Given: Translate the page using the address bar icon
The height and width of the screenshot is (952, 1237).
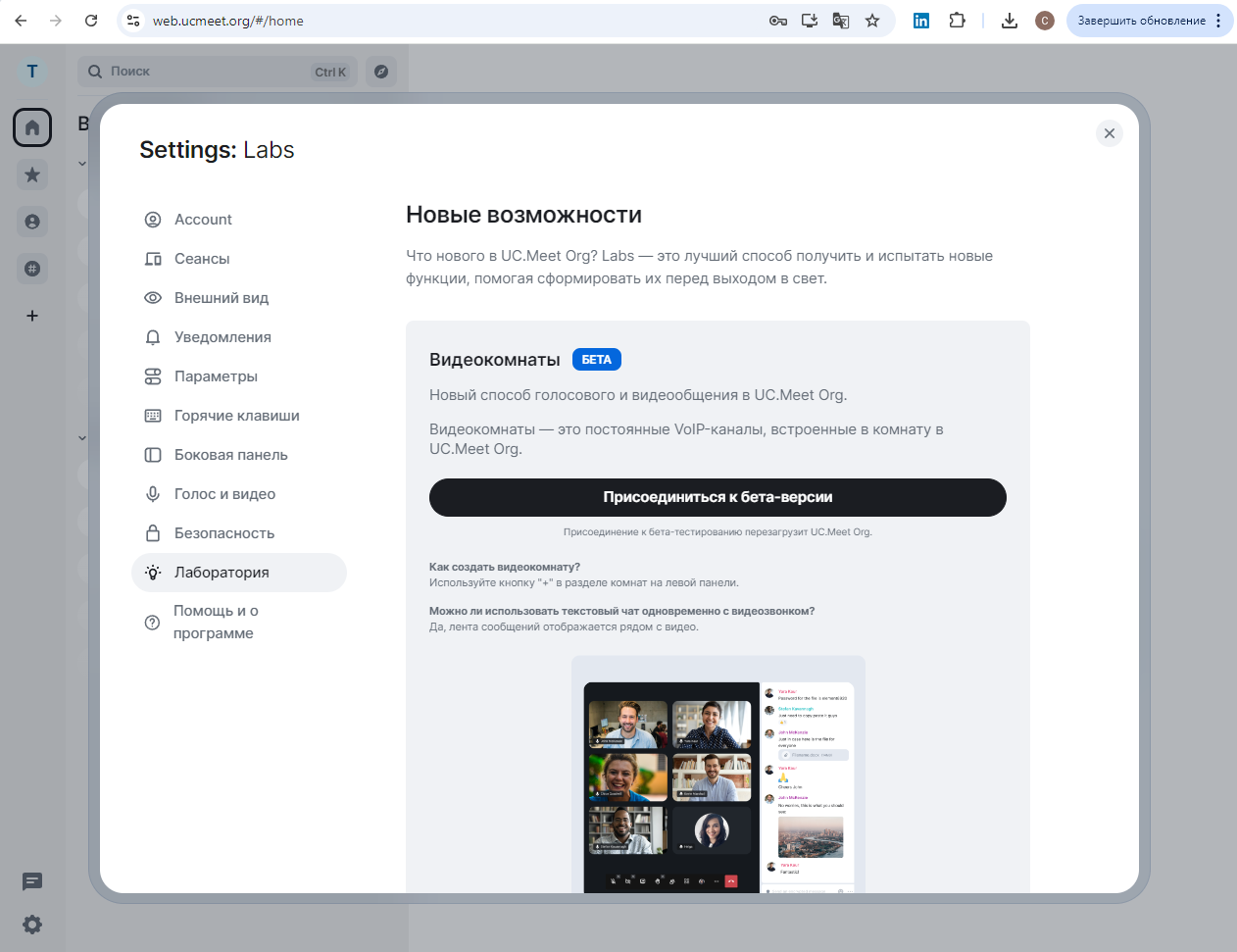Looking at the screenshot, I should [840, 20].
